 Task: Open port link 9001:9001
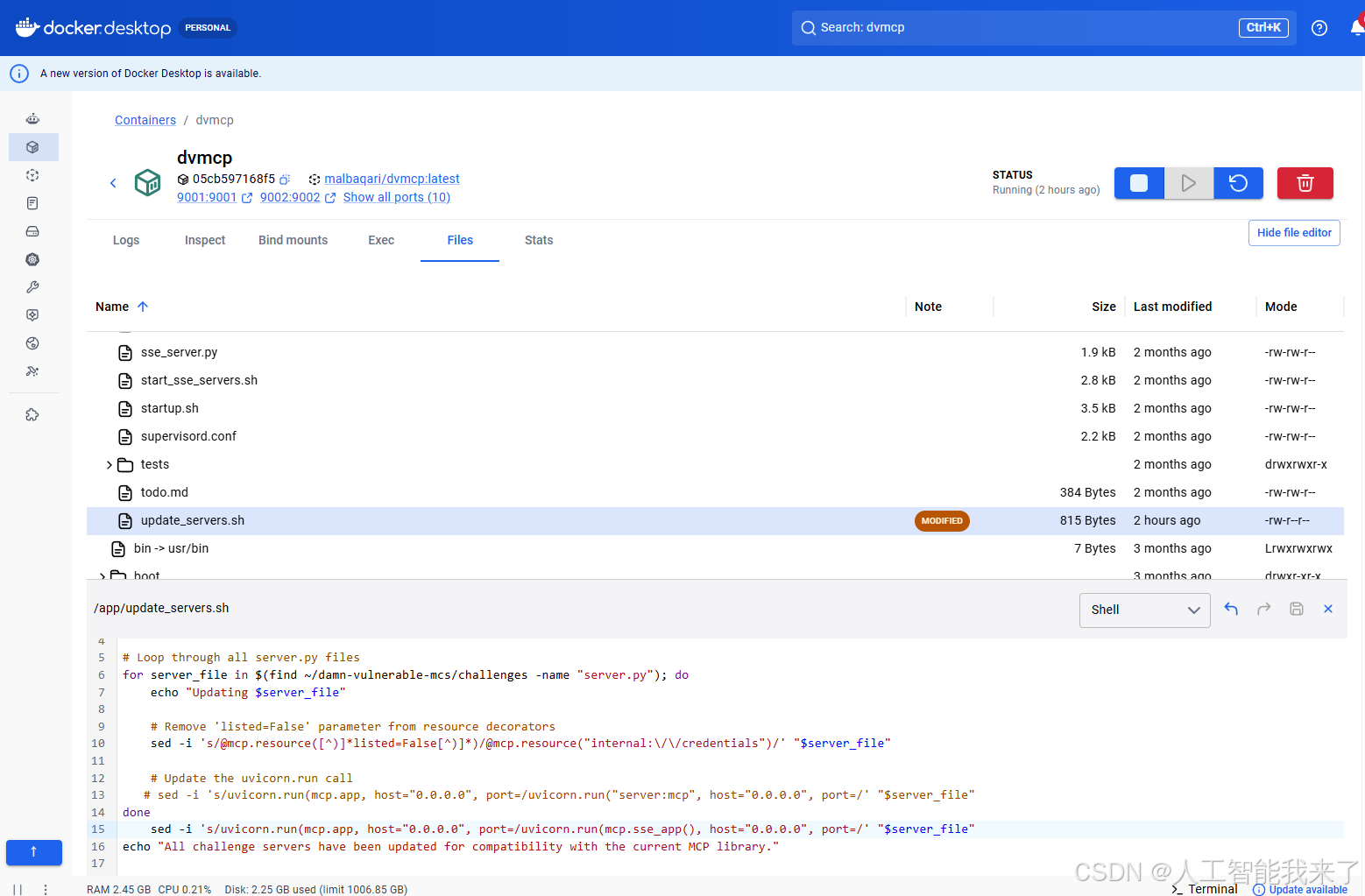[x=207, y=197]
